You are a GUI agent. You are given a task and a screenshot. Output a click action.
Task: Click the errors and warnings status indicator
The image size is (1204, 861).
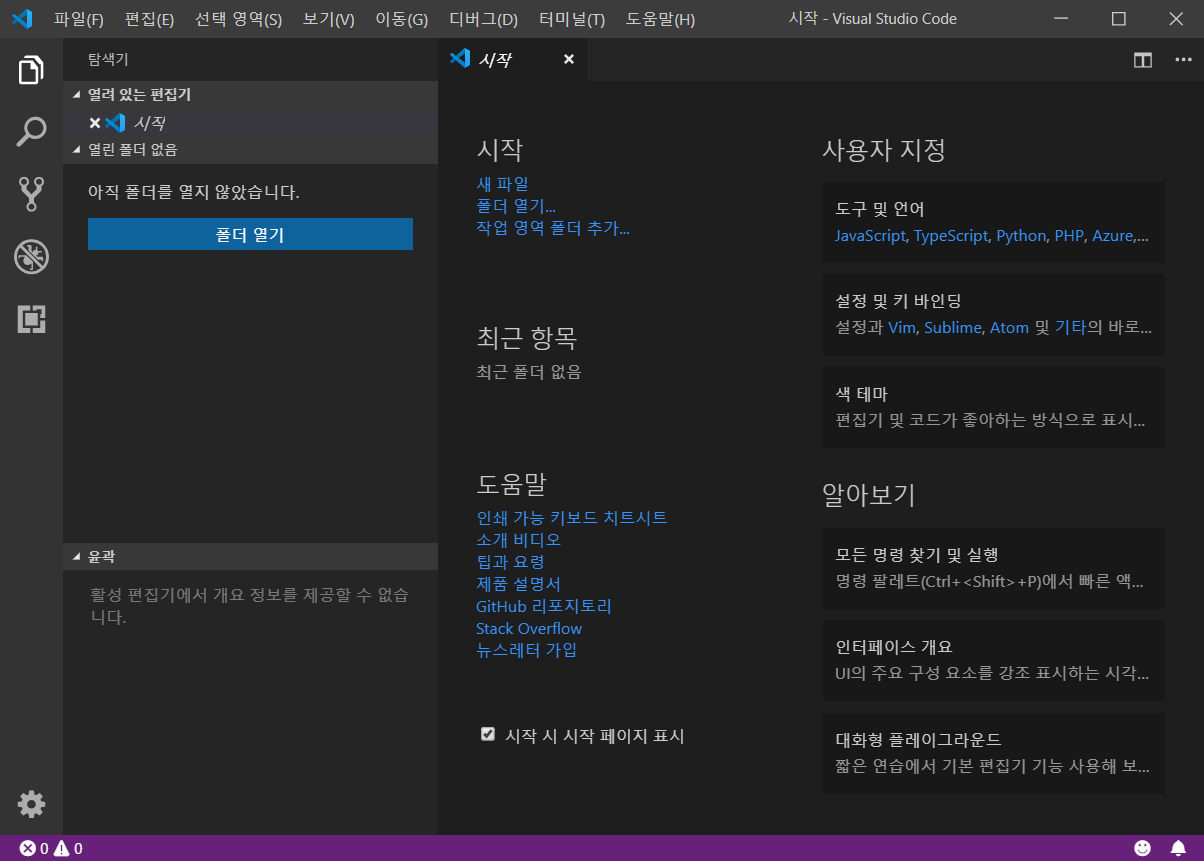tap(51, 849)
